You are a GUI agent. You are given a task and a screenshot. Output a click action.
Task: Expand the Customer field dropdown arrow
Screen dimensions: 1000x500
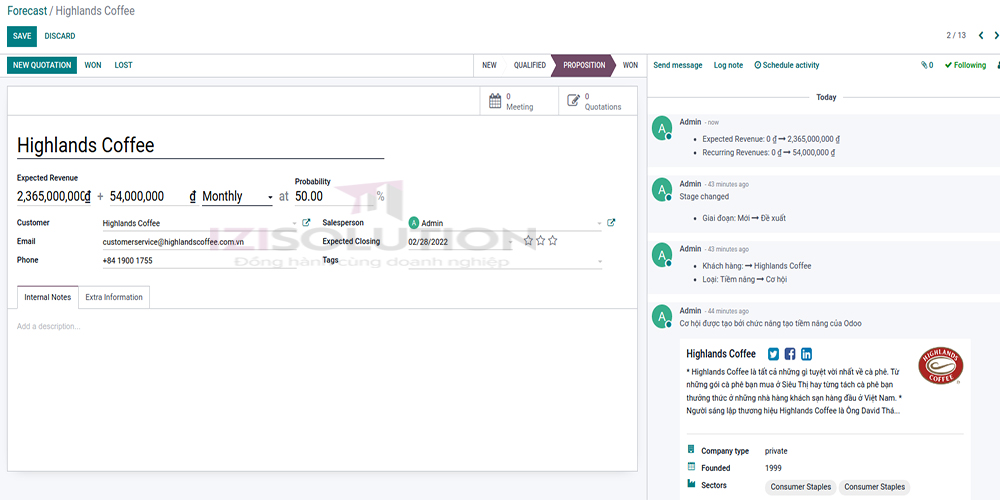pos(294,223)
